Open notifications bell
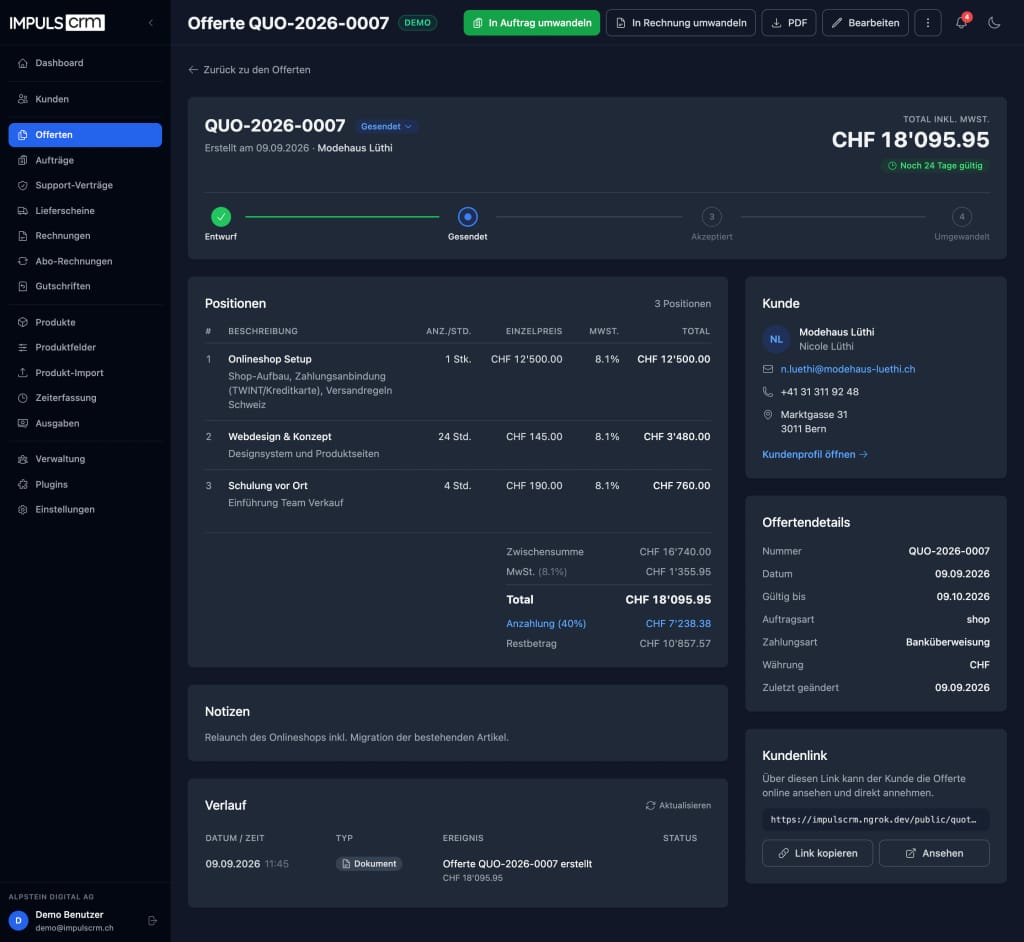Viewport: 1024px width, 942px height. 961,23
